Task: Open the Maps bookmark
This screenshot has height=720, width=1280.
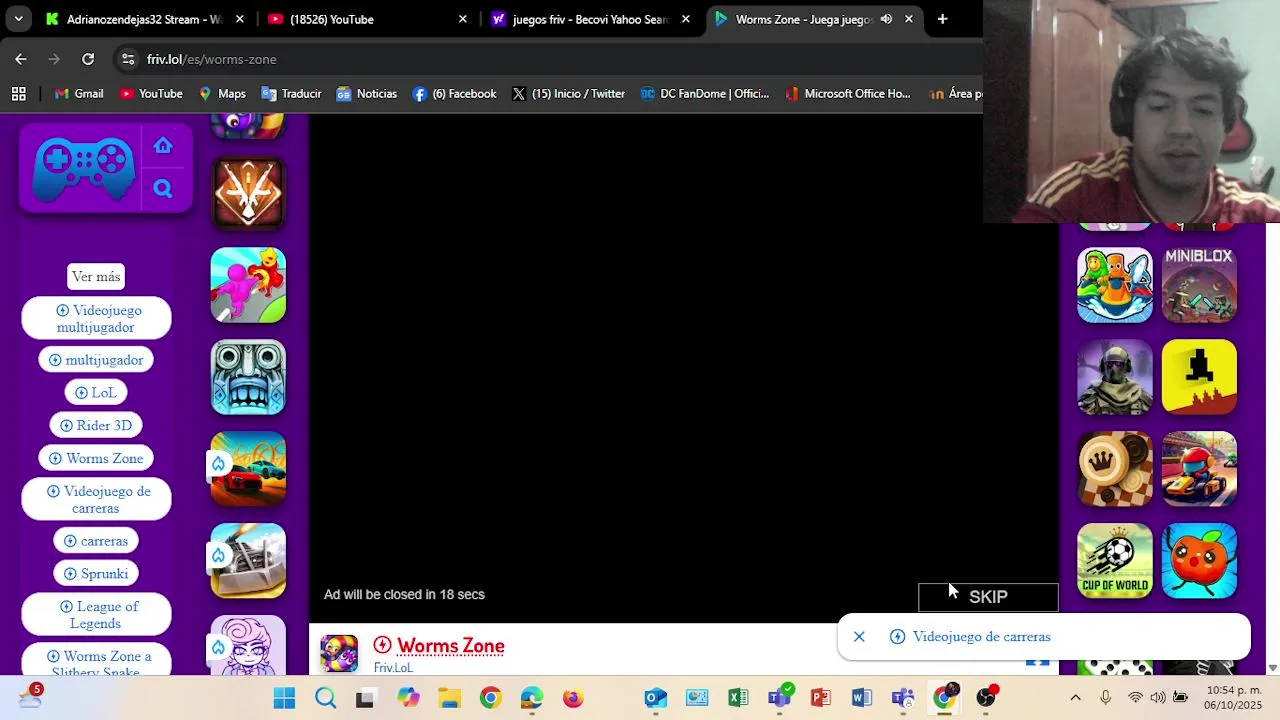Action: click(222, 94)
